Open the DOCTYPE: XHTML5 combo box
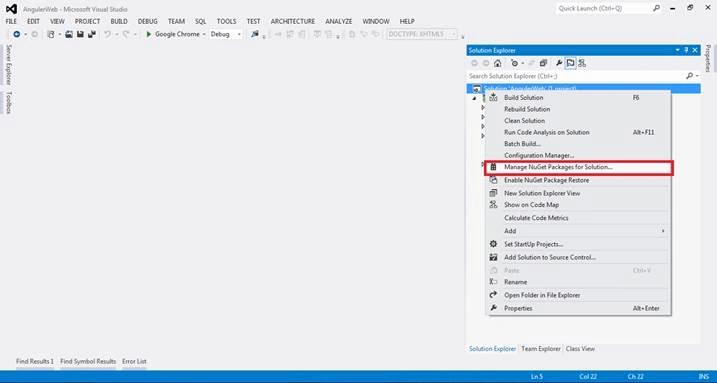 click(422, 34)
